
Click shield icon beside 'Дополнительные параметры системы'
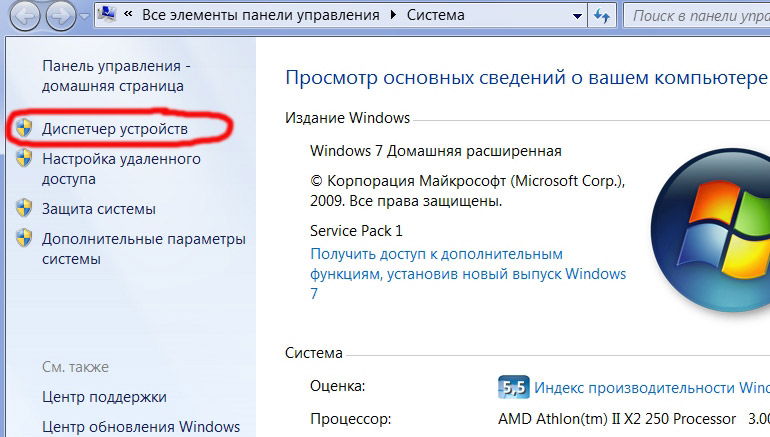point(24,238)
